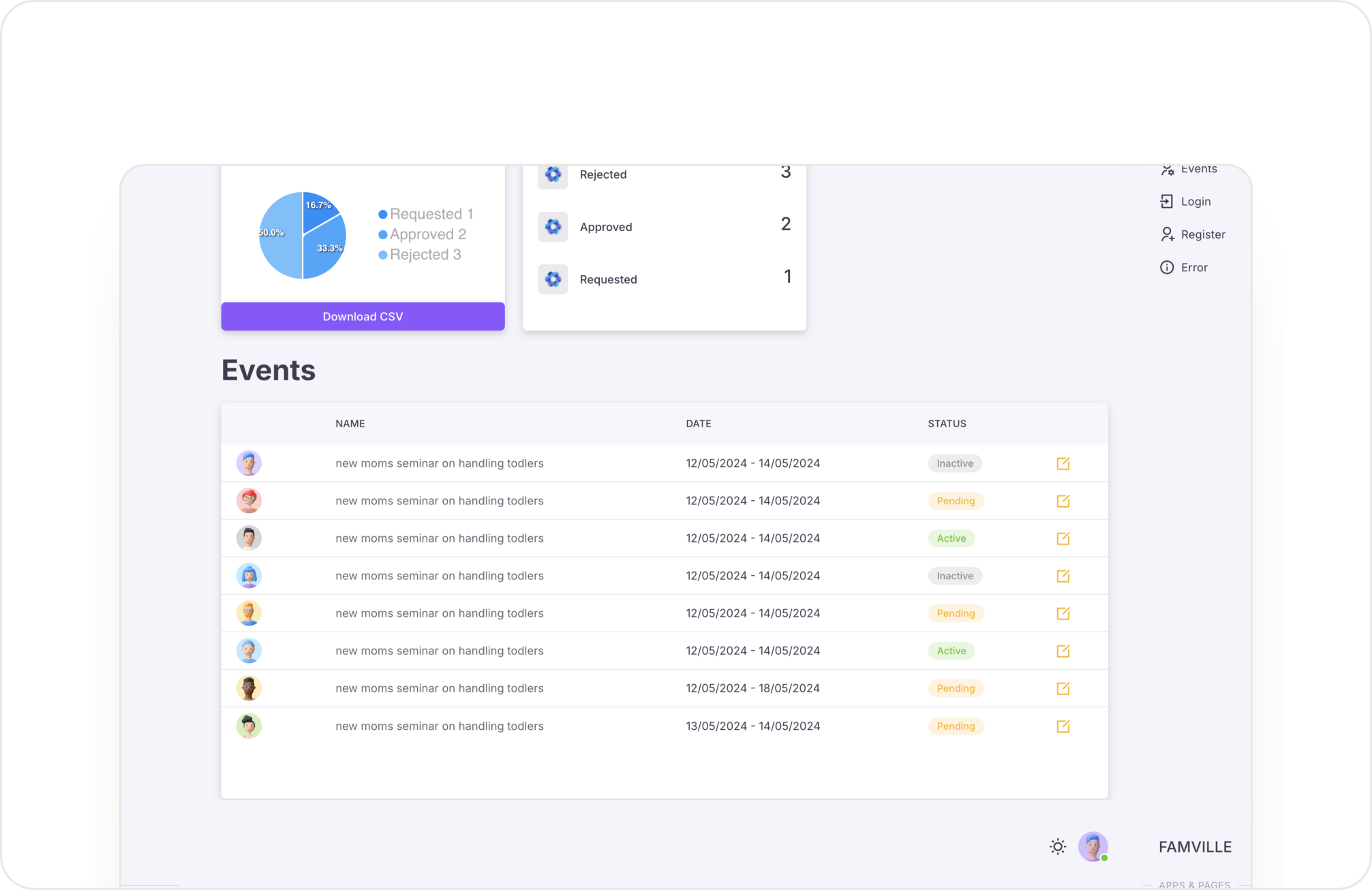Click date 13/05/2024 - 14/05/2024
The height and width of the screenshot is (890, 1372).
click(x=752, y=726)
